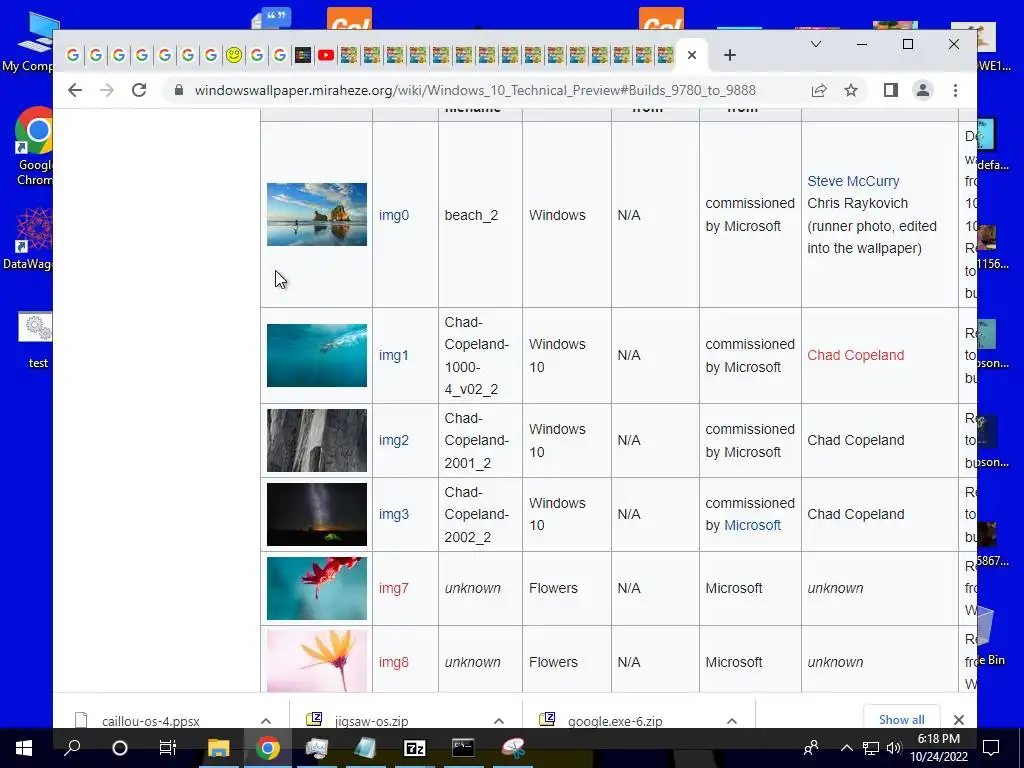Image resolution: width=1024 pixels, height=768 pixels.
Task: Open the tab search chevron
Action: click(816, 44)
